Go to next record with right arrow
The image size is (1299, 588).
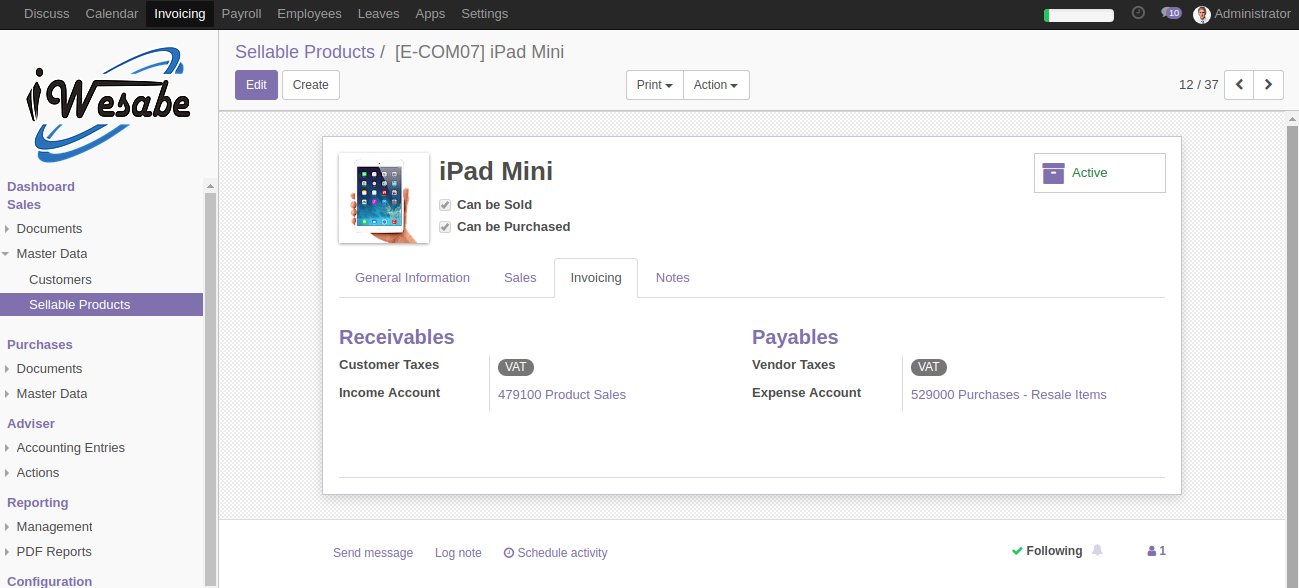point(1269,85)
